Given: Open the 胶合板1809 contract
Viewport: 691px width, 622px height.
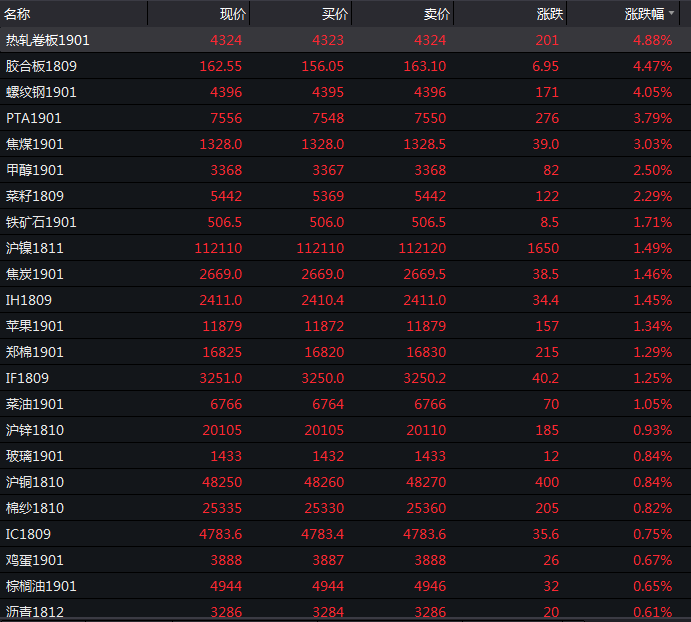Looking at the screenshot, I should pyautogui.click(x=41, y=66).
